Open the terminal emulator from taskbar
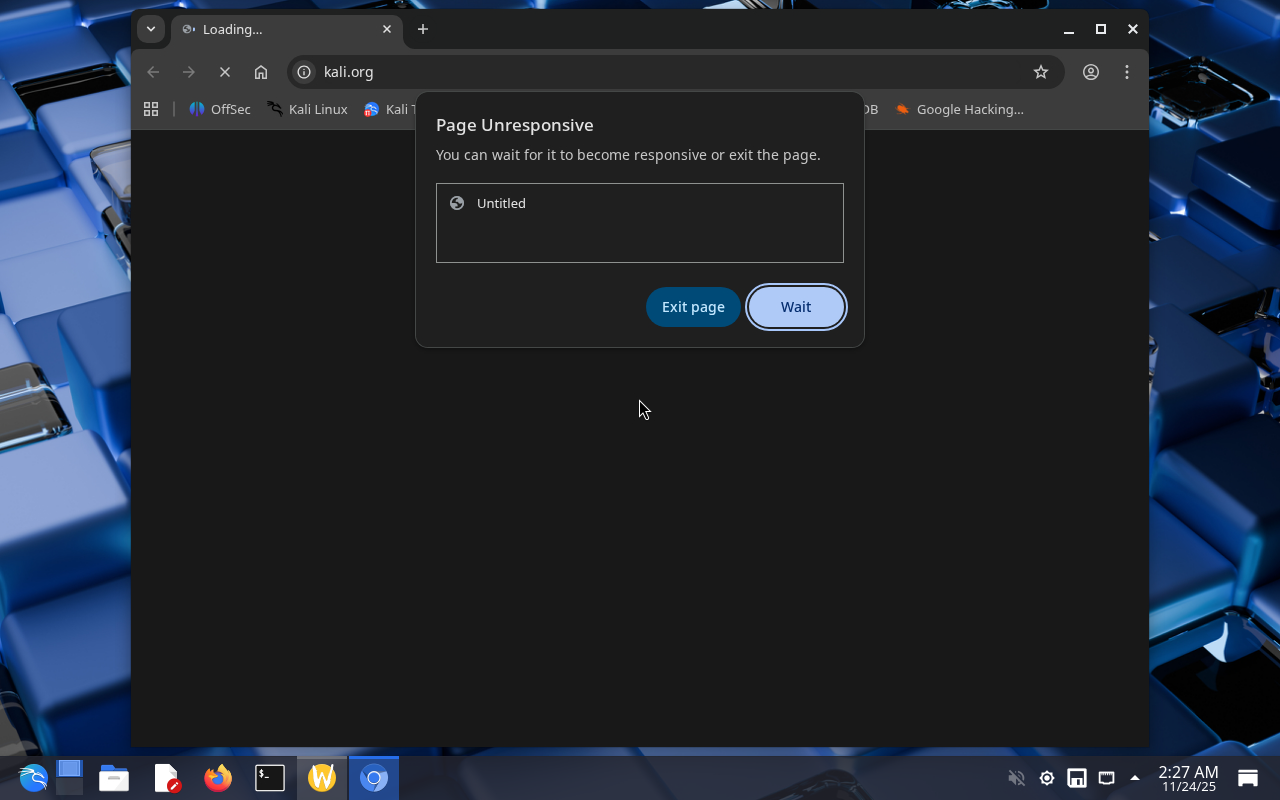This screenshot has width=1280, height=800. click(x=270, y=777)
